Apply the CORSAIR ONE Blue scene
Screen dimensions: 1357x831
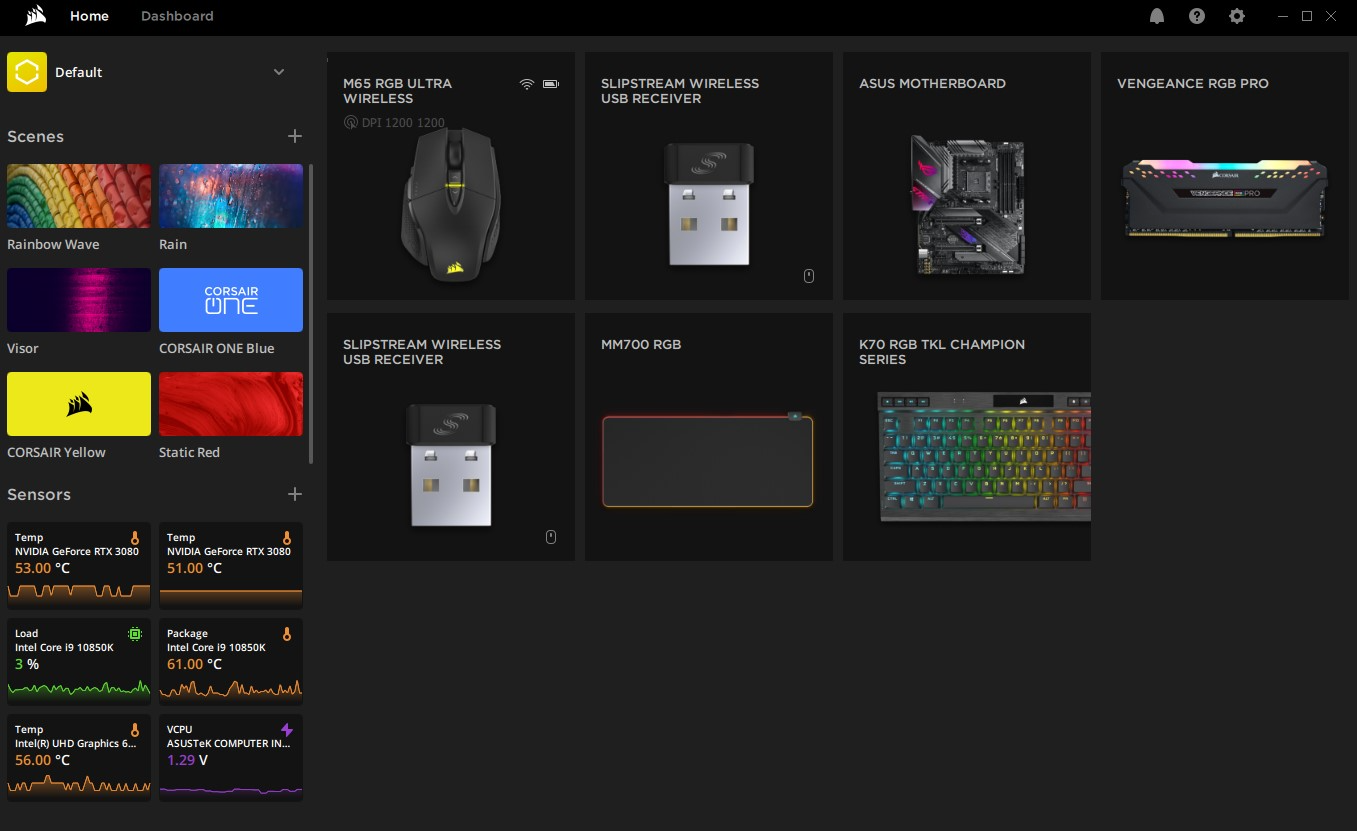pos(231,300)
